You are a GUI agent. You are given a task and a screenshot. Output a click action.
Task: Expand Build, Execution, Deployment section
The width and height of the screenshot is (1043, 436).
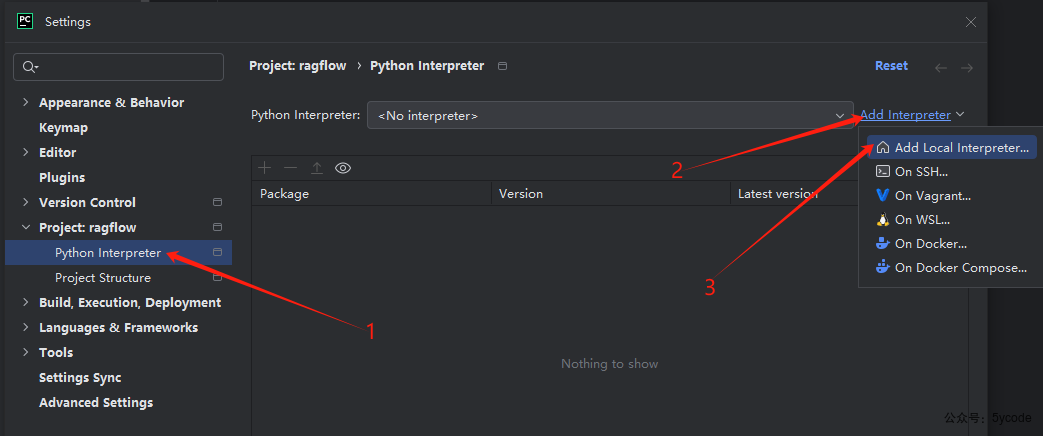click(x=25, y=302)
